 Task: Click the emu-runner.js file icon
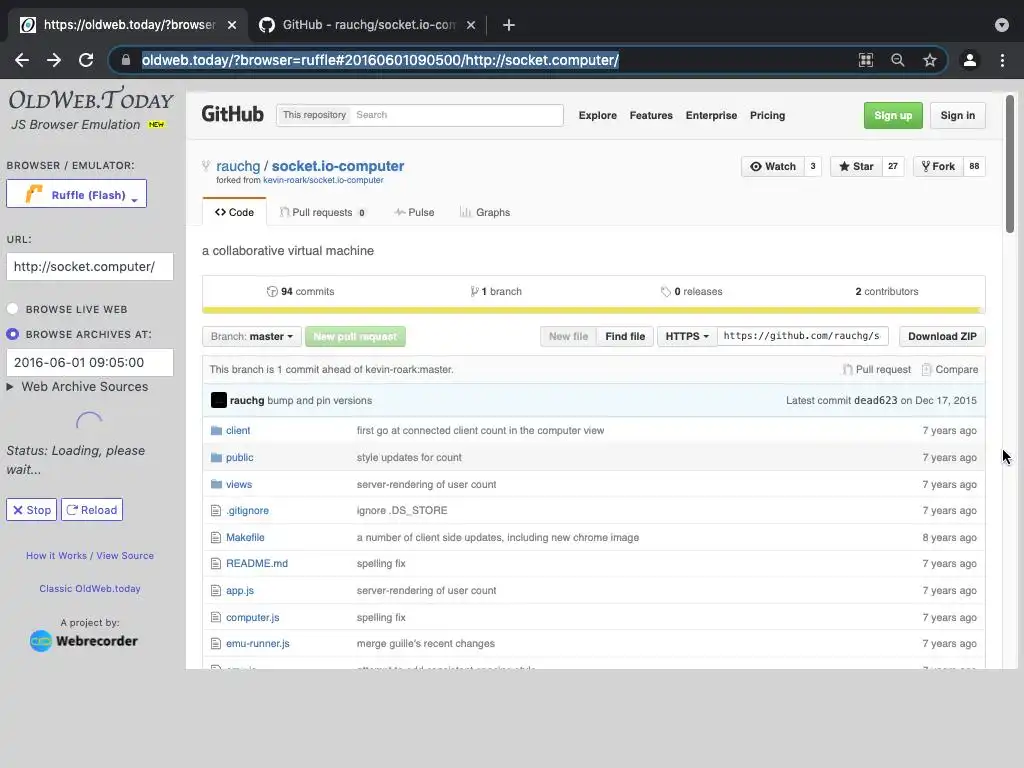[216, 644]
